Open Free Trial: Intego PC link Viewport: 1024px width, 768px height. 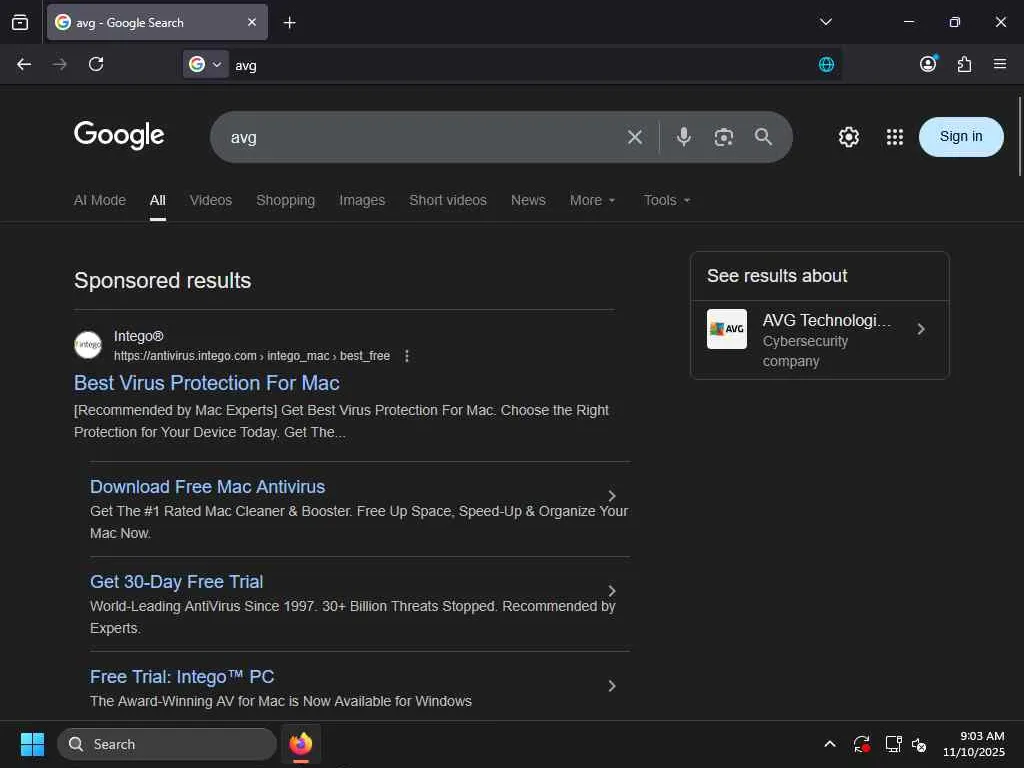pos(182,677)
